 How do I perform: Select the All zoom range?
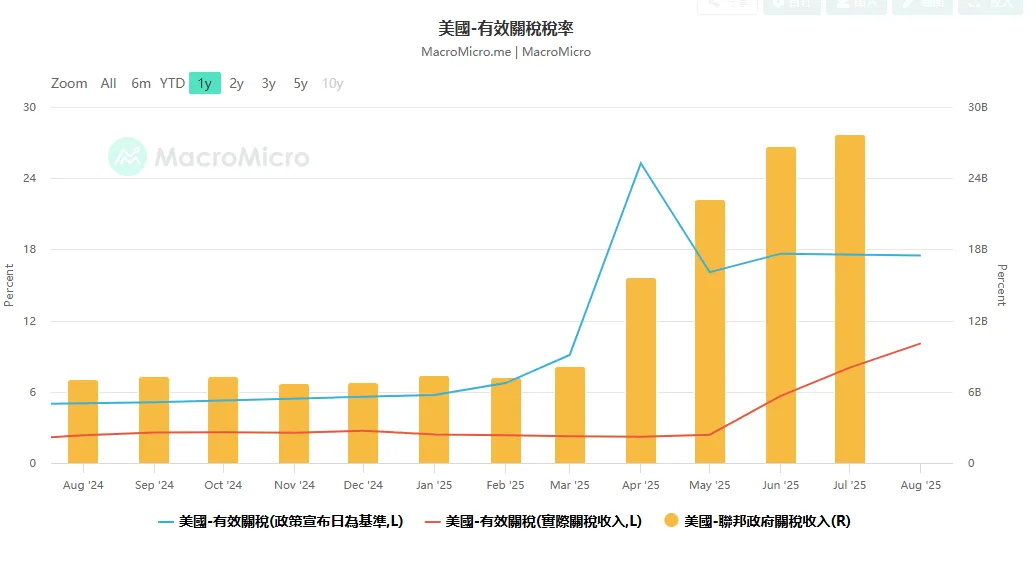108,84
